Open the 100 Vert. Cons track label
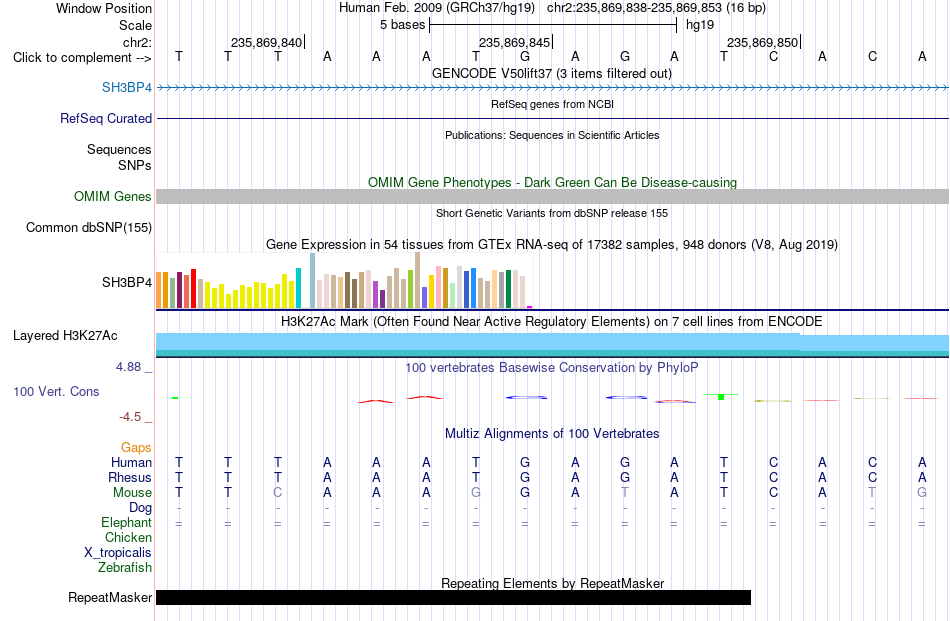Screen dimensions: 950x621 pos(56,391)
